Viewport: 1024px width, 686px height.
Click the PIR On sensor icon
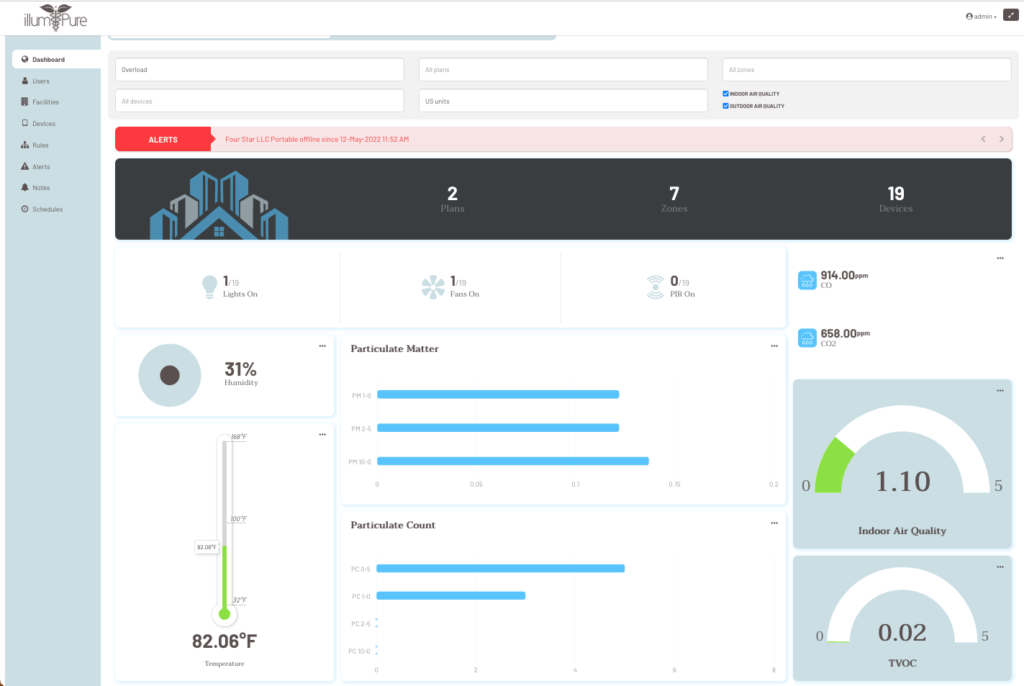click(x=654, y=287)
